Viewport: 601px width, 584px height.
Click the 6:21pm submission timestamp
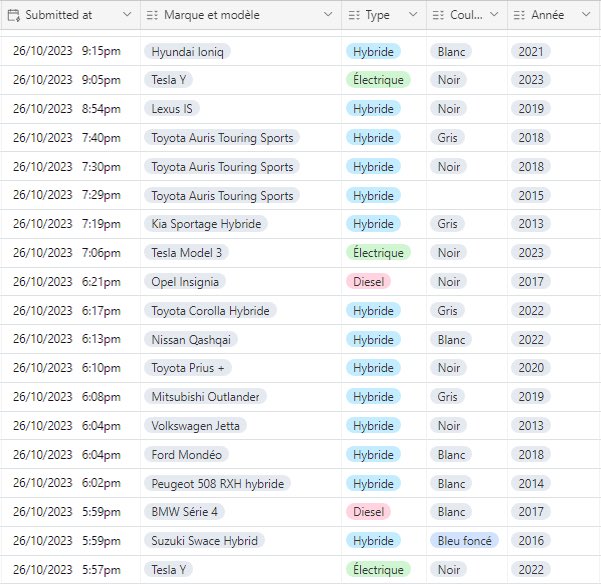tap(67, 282)
